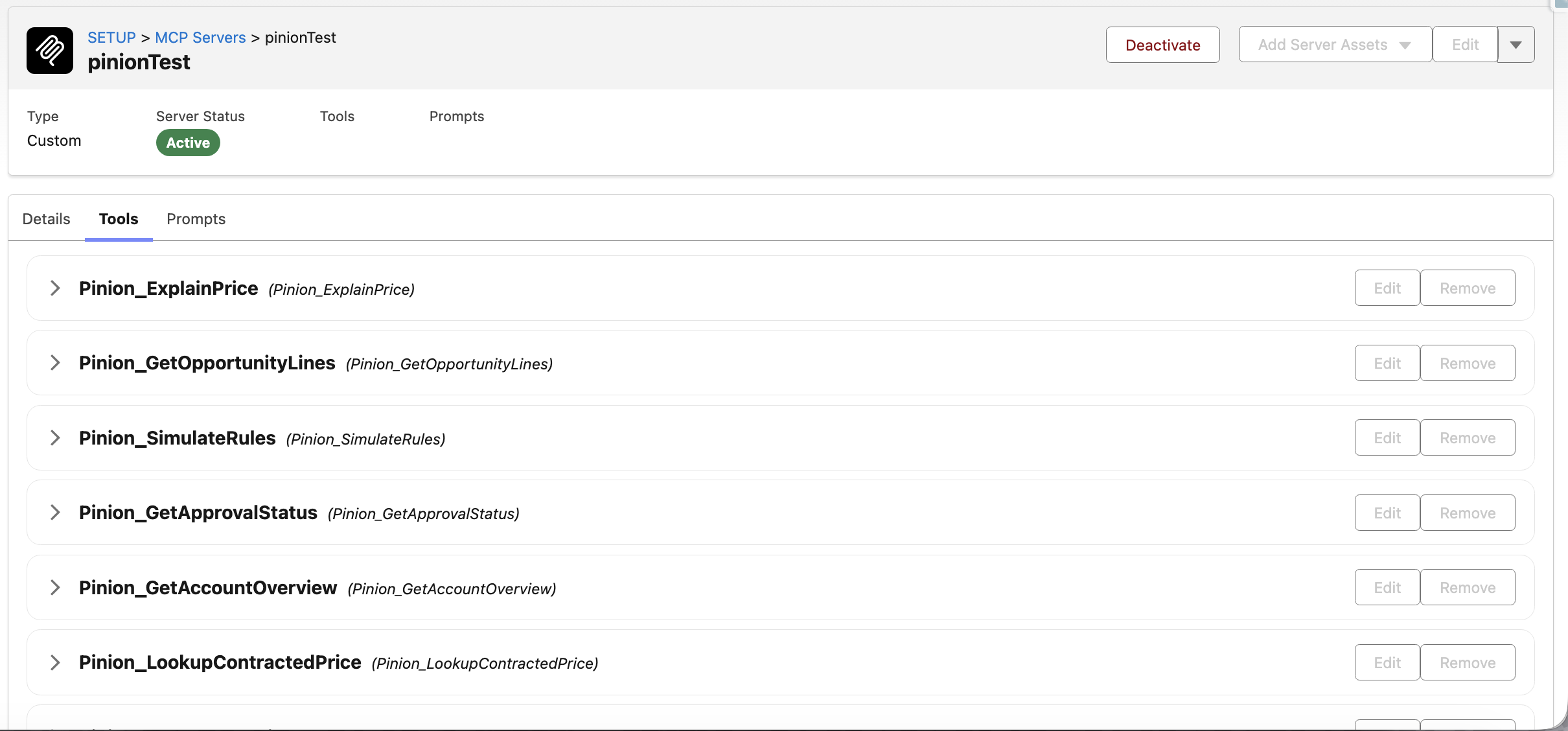
Task: Go to SETUP breadcrumb link
Action: pos(111,38)
